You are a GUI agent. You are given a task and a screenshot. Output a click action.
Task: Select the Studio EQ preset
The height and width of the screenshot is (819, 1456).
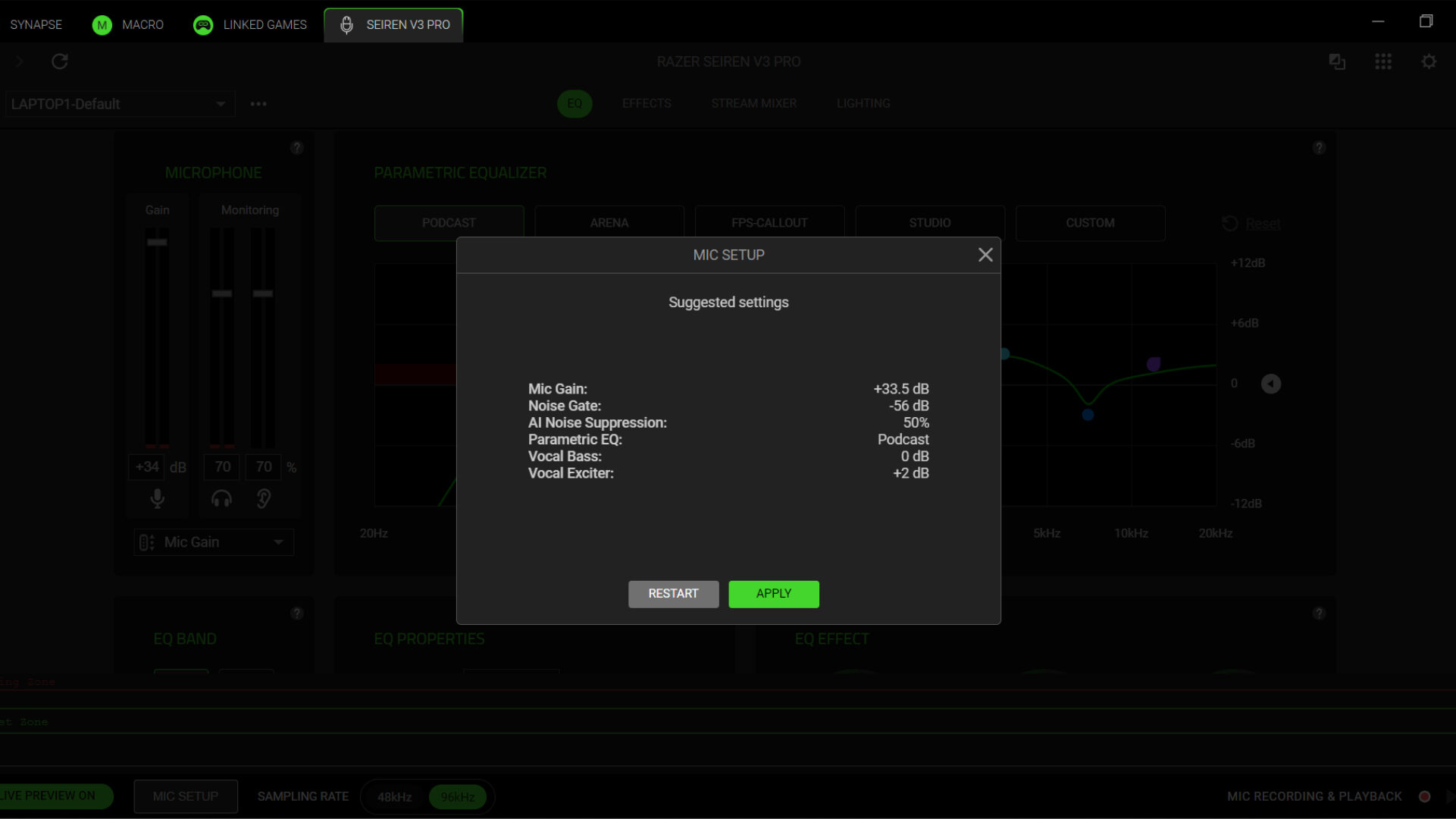[x=930, y=223]
